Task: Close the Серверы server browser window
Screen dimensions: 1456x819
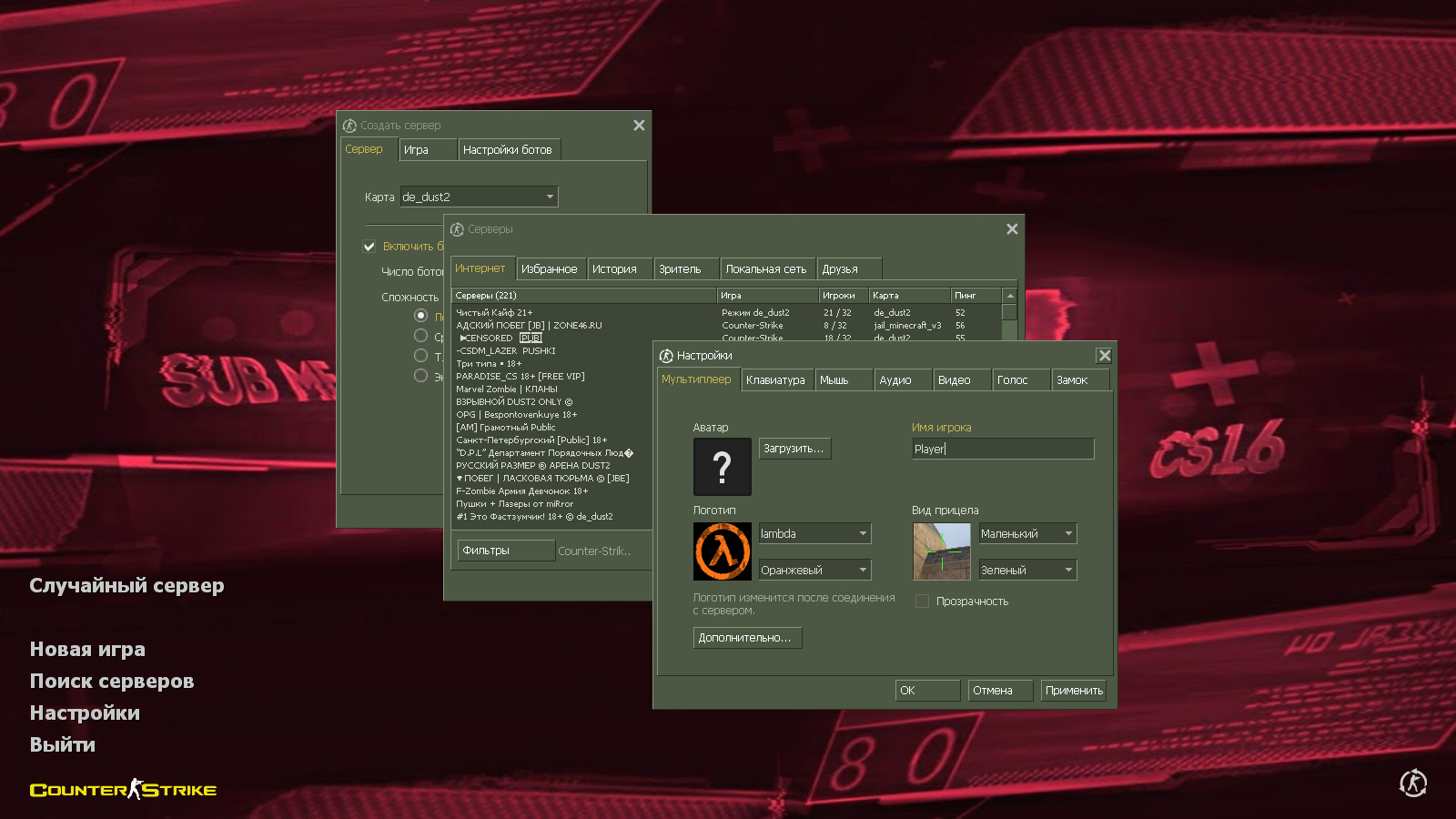Action: pos(1012,229)
